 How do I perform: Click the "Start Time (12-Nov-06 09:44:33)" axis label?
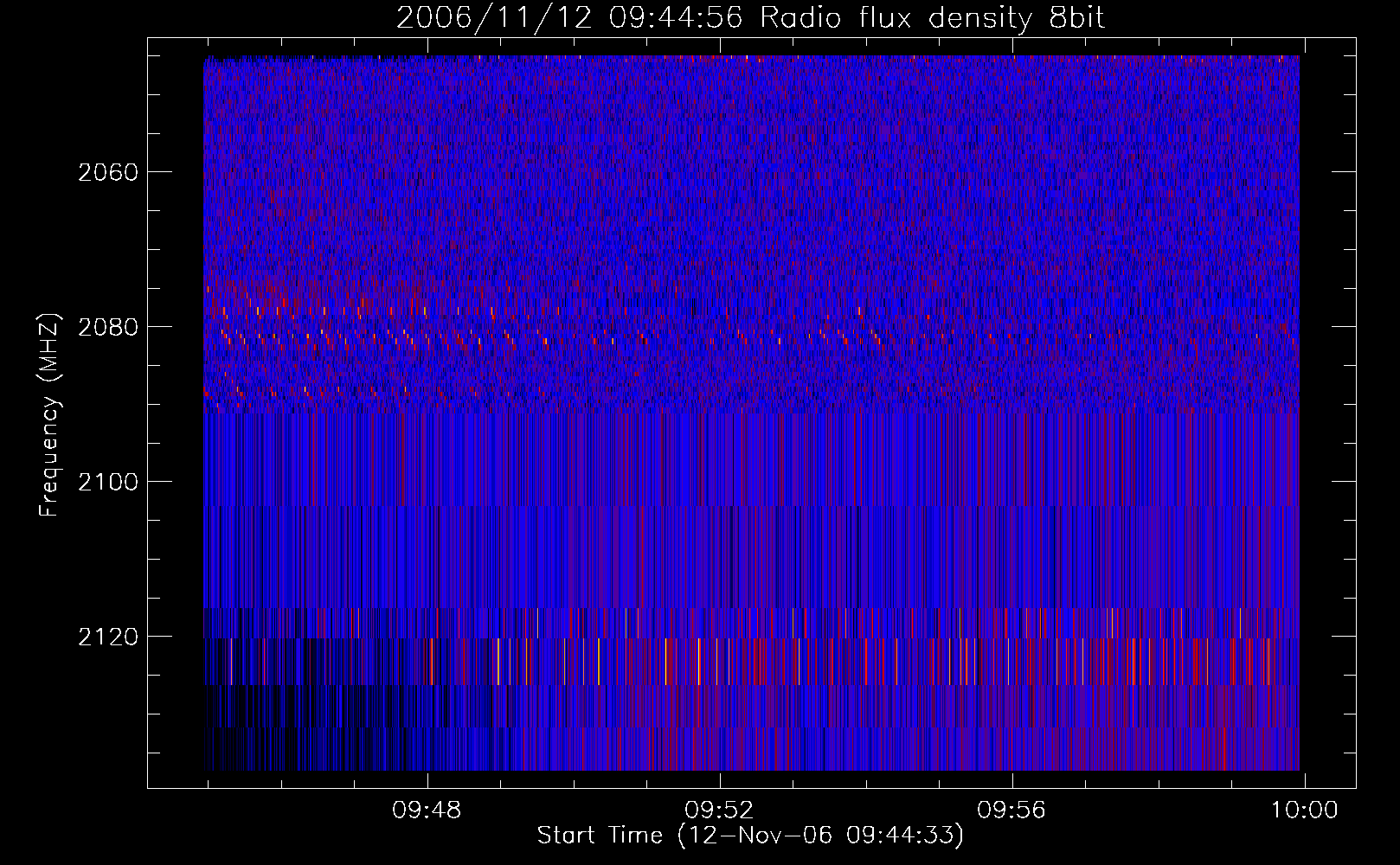[750, 836]
